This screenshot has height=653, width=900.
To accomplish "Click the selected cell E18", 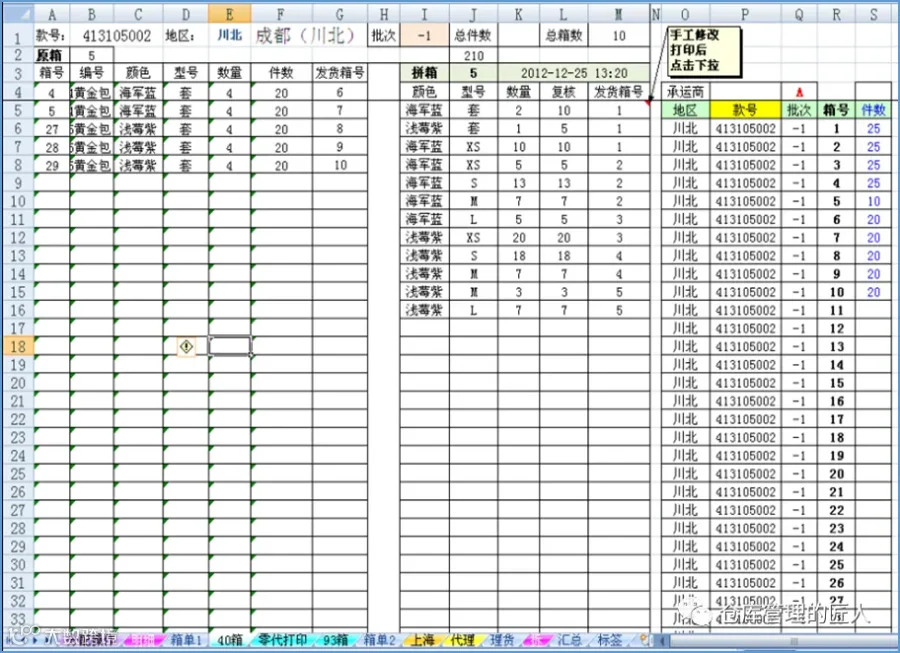I will click(230, 347).
